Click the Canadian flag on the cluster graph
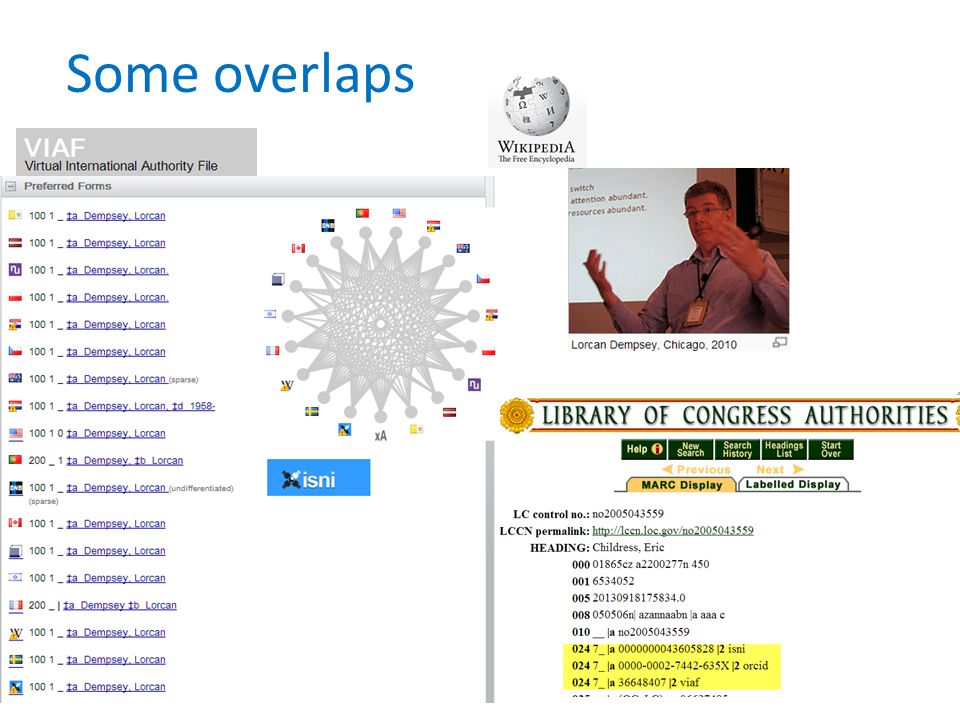960x720 pixels. tap(298, 248)
